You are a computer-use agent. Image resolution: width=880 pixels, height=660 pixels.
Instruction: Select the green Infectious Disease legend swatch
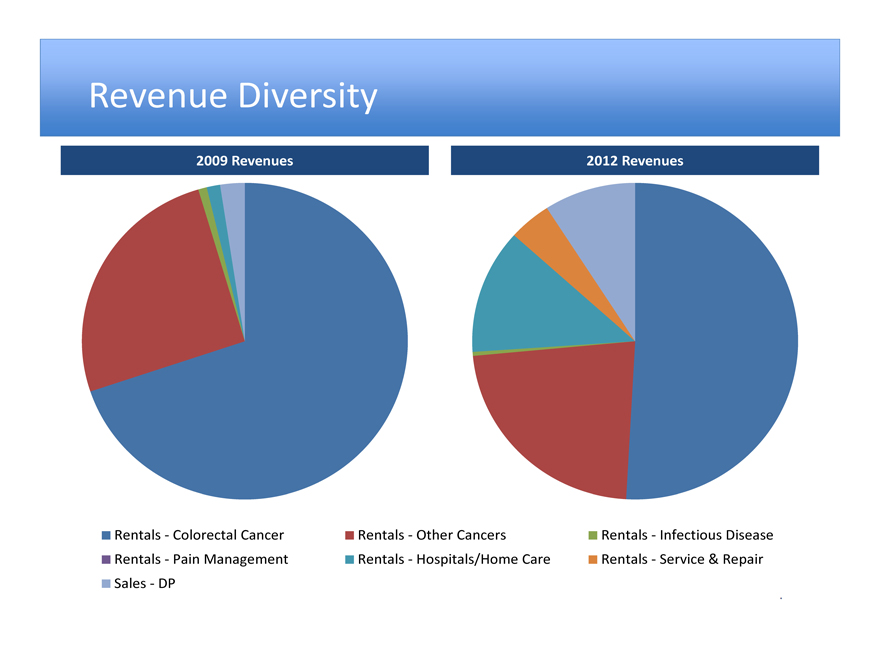click(593, 535)
